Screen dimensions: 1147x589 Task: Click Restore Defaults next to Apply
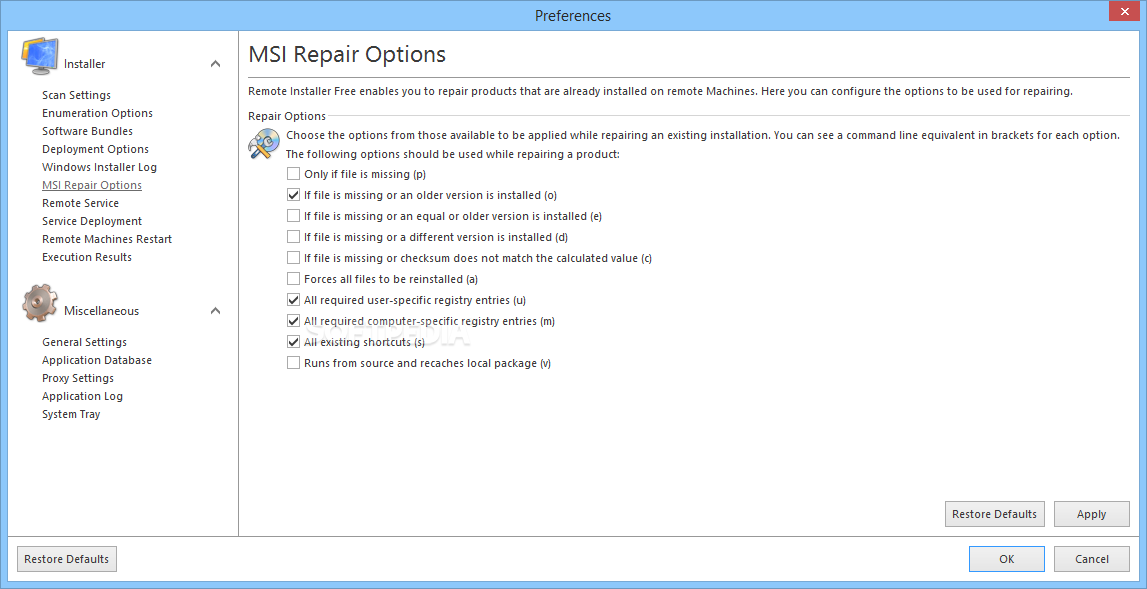pyautogui.click(x=994, y=514)
